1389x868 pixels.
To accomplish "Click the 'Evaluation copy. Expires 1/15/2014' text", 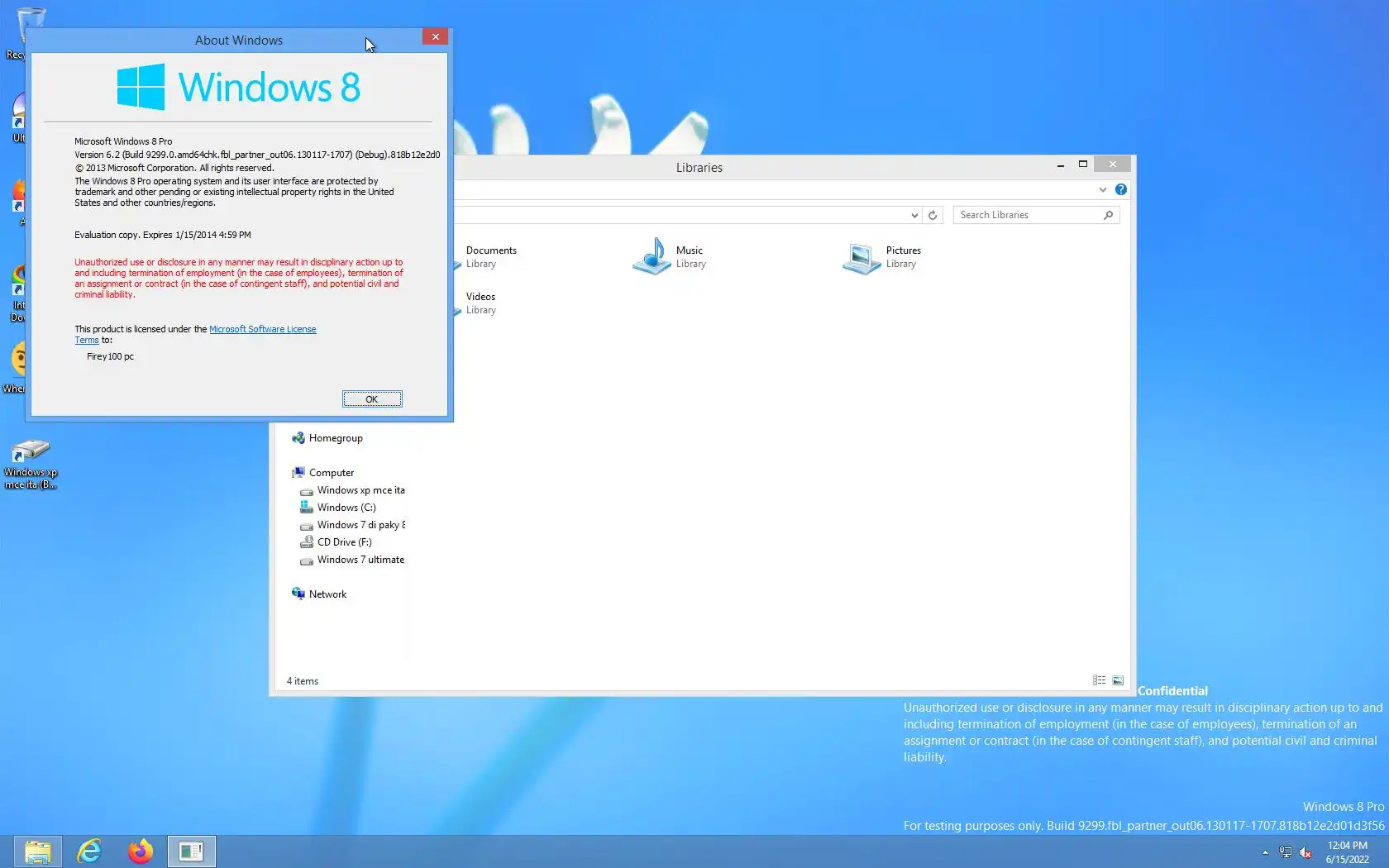I will pos(163,235).
